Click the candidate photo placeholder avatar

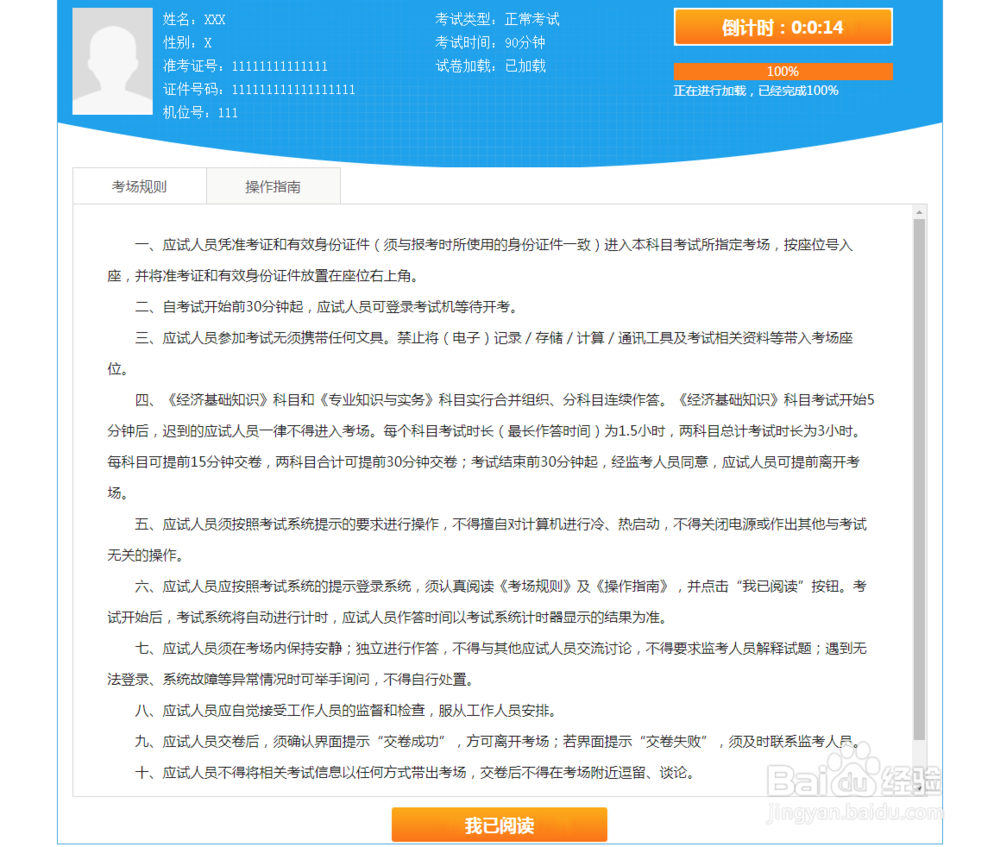tap(113, 61)
